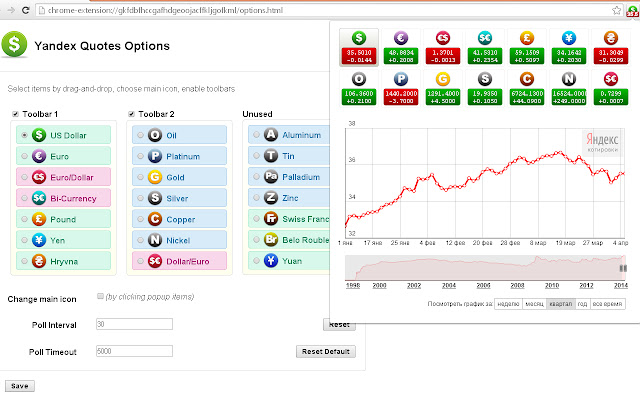The image size is (640, 400).
Task: Select Hryvna radio as main icon
Action: click(24, 261)
